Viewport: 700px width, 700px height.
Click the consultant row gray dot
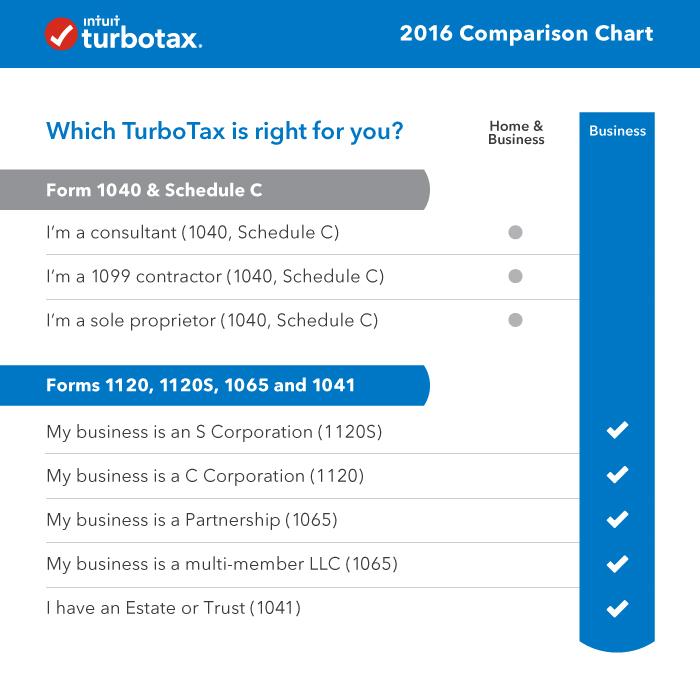click(516, 233)
